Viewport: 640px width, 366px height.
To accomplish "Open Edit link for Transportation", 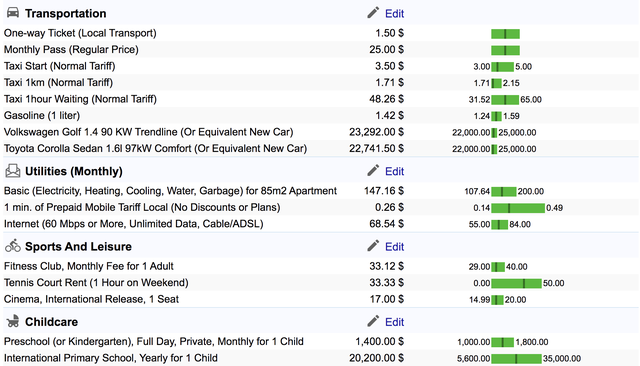I will (x=394, y=14).
